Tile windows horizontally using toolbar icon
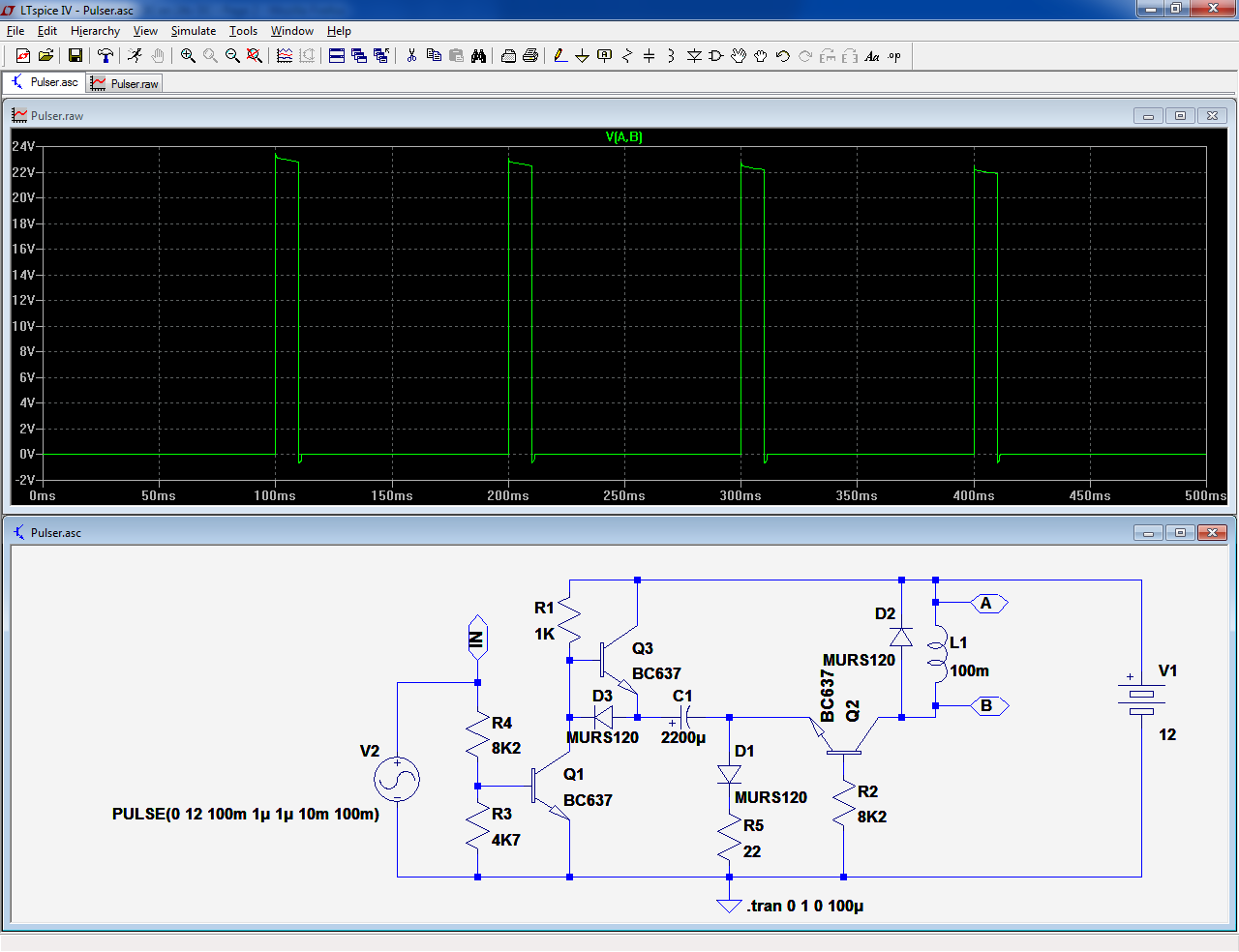Image resolution: width=1239 pixels, height=952 pixels. coord(337,56)
